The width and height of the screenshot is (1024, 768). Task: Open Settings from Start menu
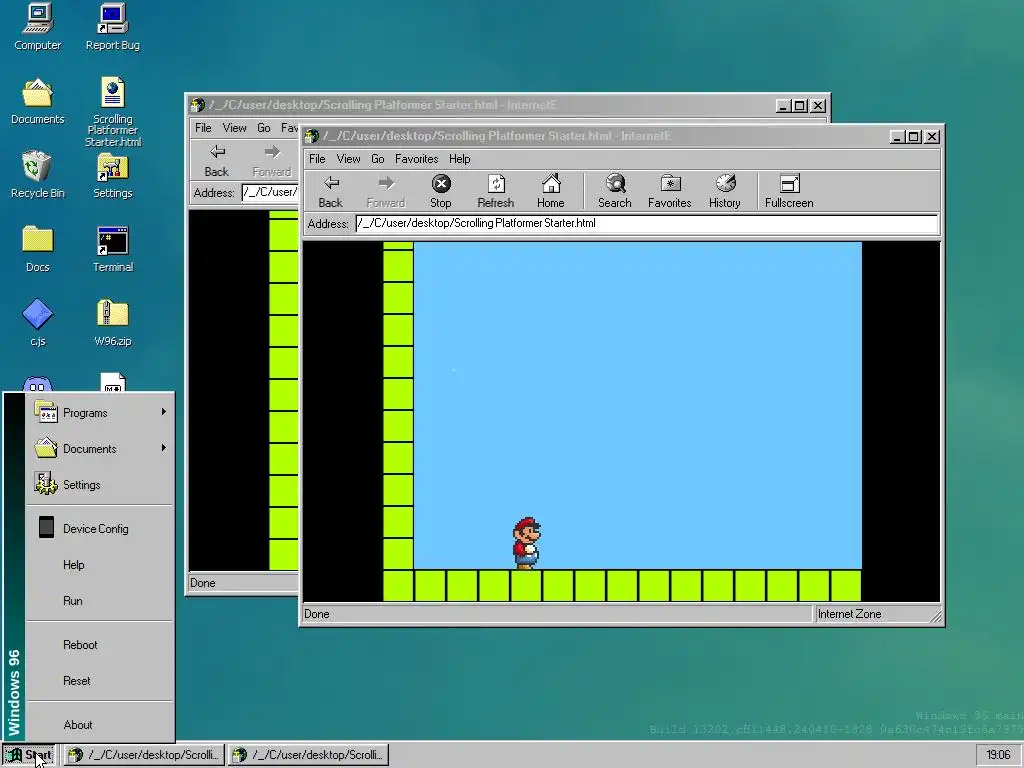point(100,485)
